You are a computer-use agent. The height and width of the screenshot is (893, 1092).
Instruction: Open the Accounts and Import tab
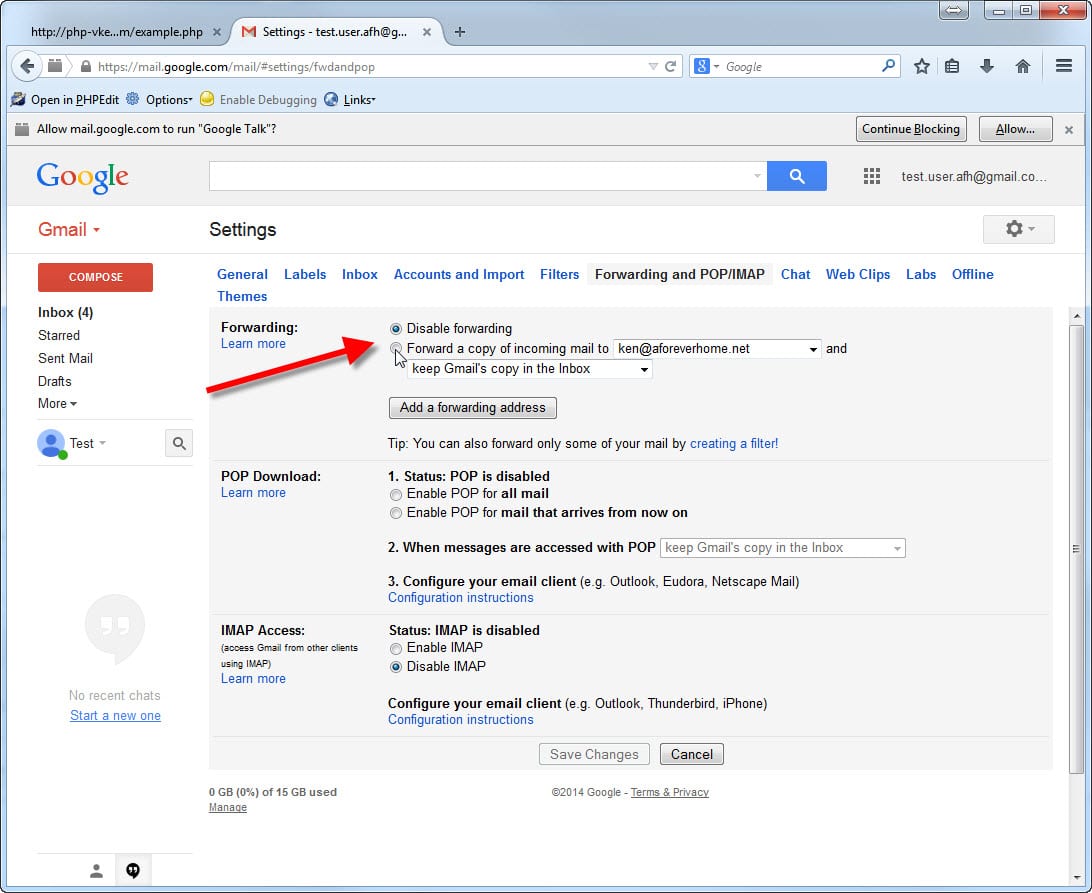point(458,274)
